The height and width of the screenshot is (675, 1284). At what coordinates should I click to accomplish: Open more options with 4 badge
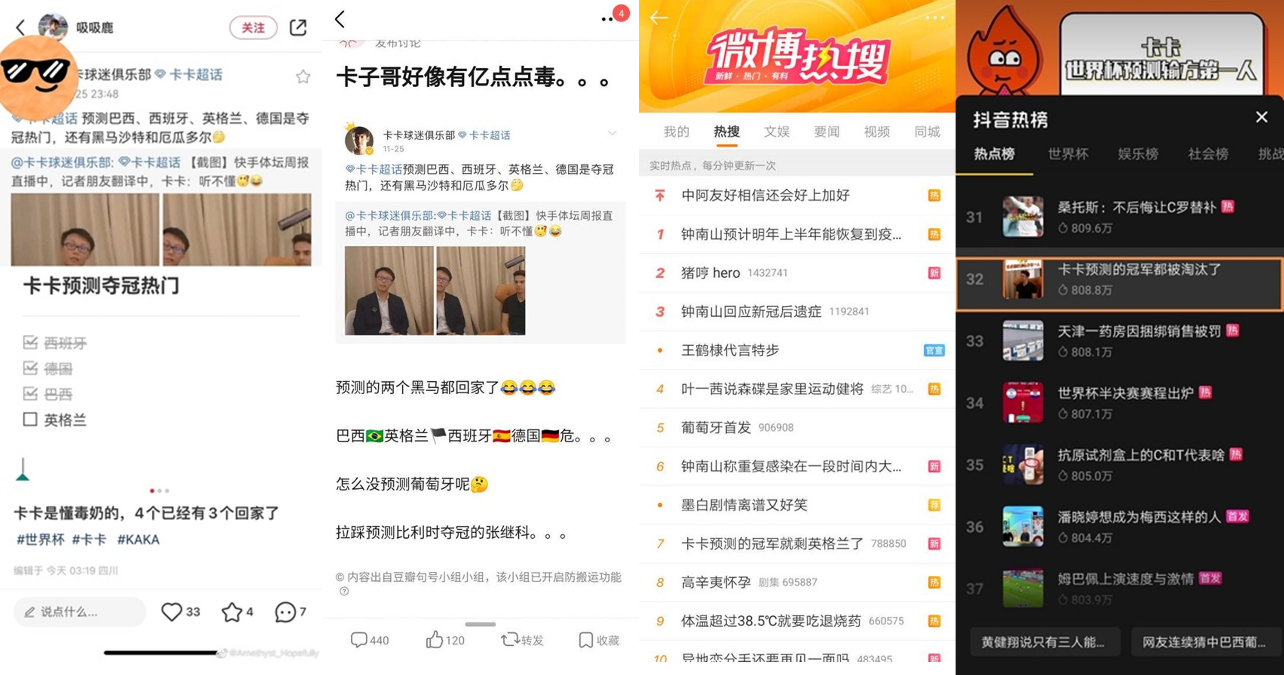point(610,18)
